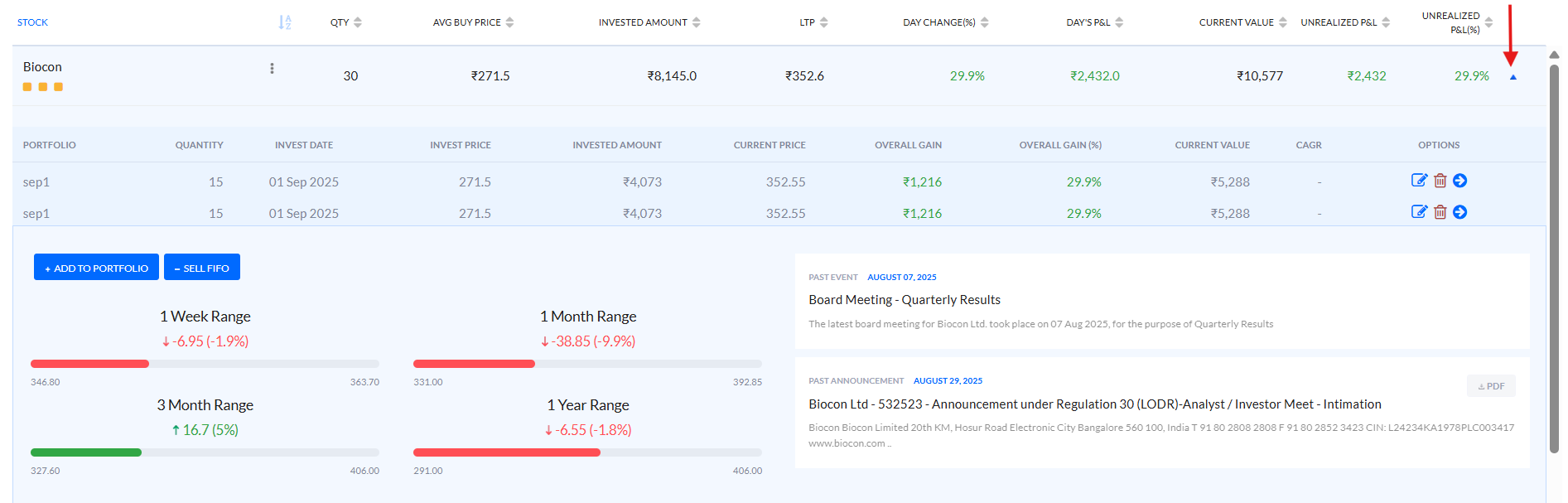1568x503 pixels.
Task: Click the LTP value ₹352.6
Action: 804,76
